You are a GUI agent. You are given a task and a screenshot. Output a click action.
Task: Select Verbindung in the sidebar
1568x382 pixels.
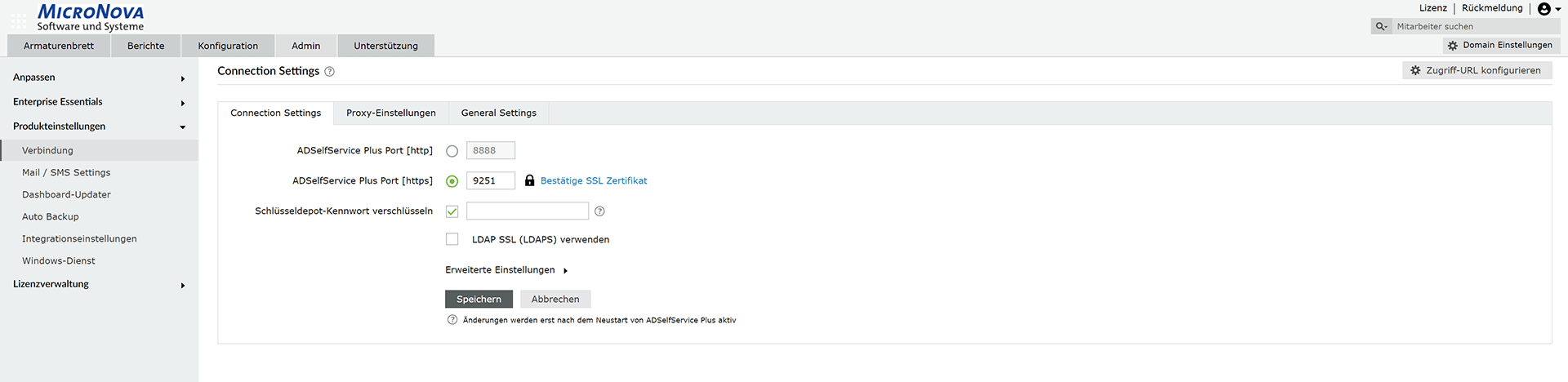99,151
